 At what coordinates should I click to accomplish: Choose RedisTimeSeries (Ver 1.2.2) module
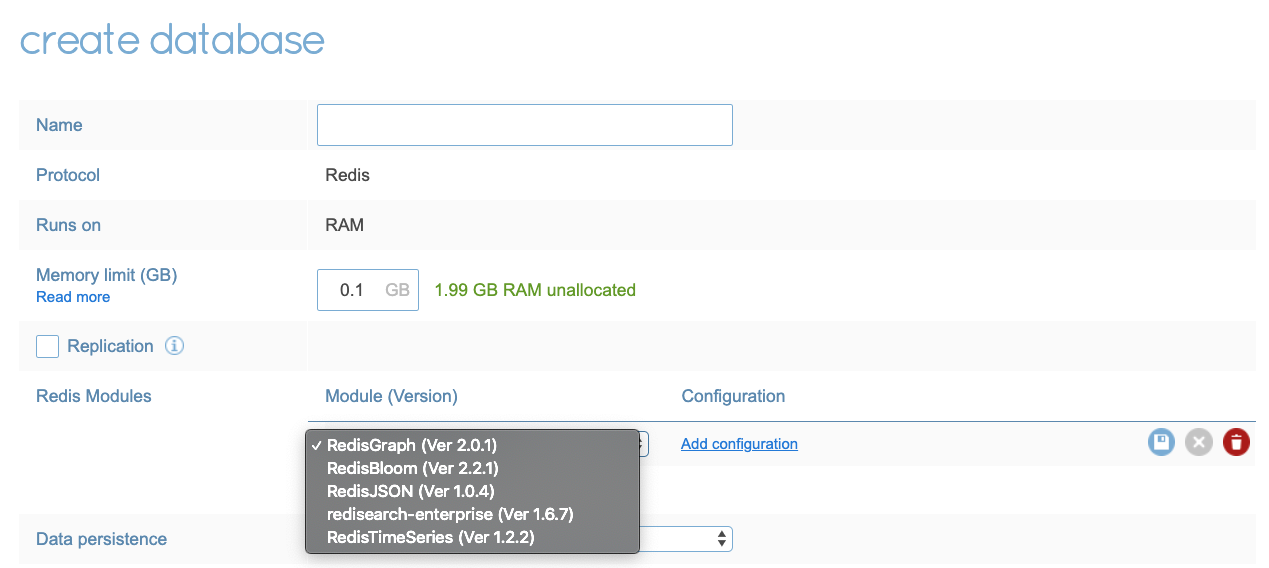430,537
